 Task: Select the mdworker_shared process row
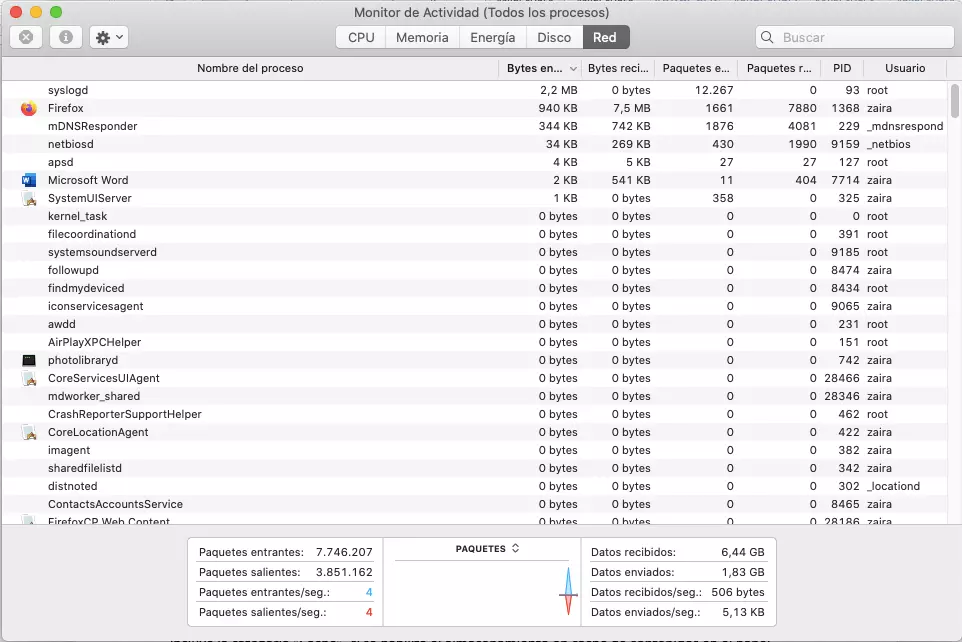pos(475,396)
